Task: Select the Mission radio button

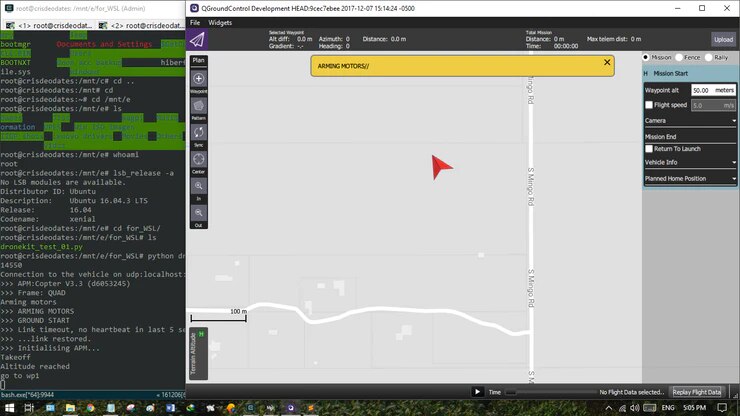Action: click(x=646, y=57)
